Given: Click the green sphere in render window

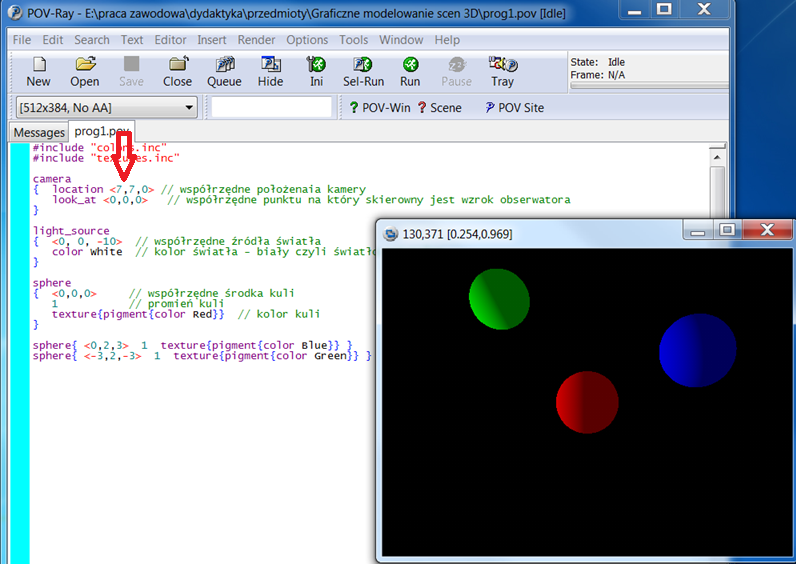Looking at the screenshot, I should 499,299.
